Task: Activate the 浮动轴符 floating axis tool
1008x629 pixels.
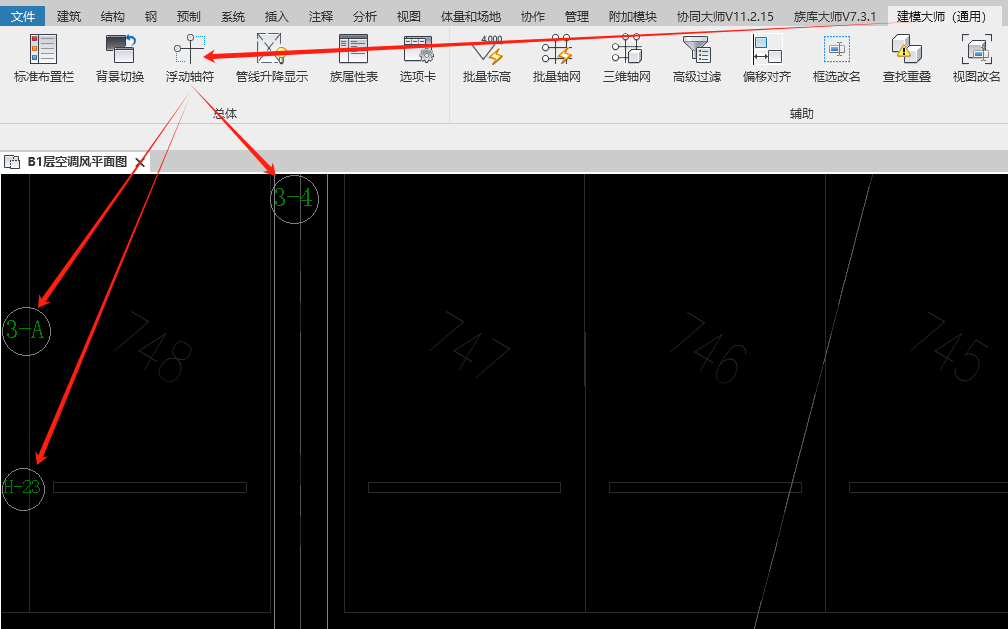Action: click(x=190, y=59)
